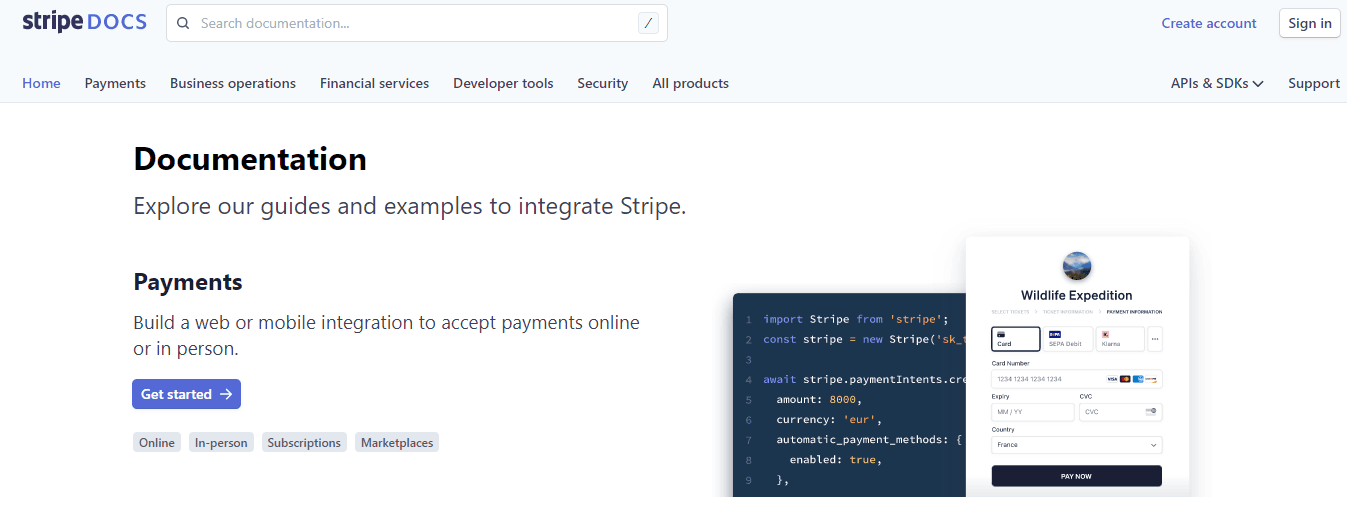Click the slash shortcut key icon

[x=648, y=23]
